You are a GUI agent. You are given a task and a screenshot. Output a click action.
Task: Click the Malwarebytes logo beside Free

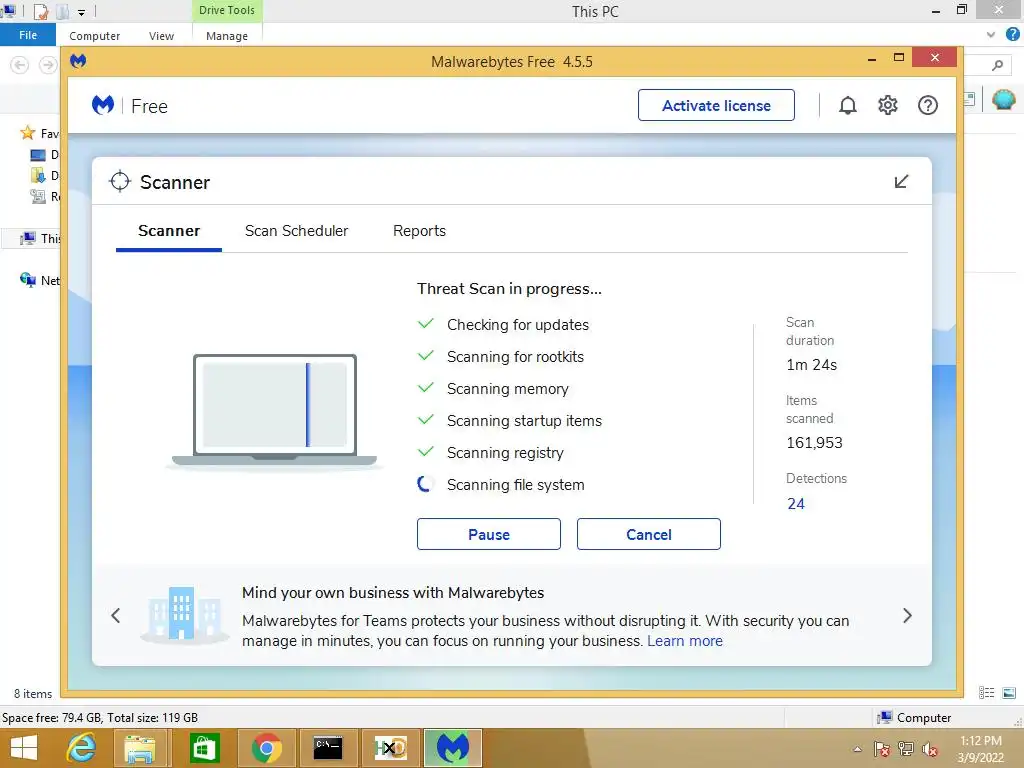tap(103, 105)
